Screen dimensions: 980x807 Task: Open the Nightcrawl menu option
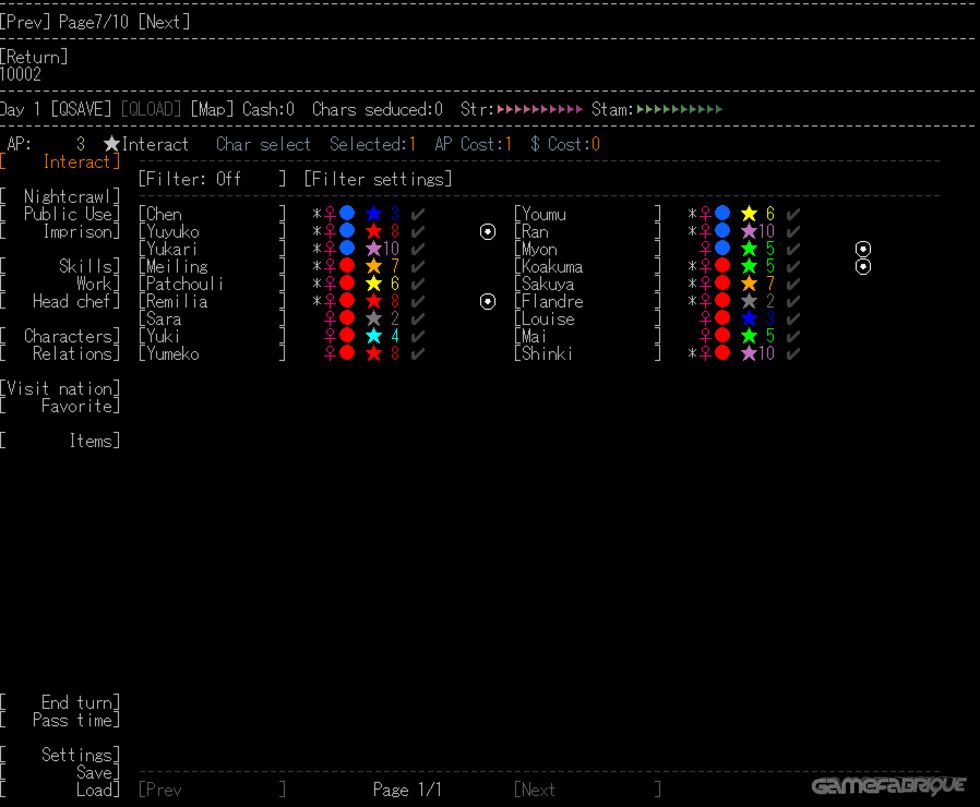[x=60, y=196]
